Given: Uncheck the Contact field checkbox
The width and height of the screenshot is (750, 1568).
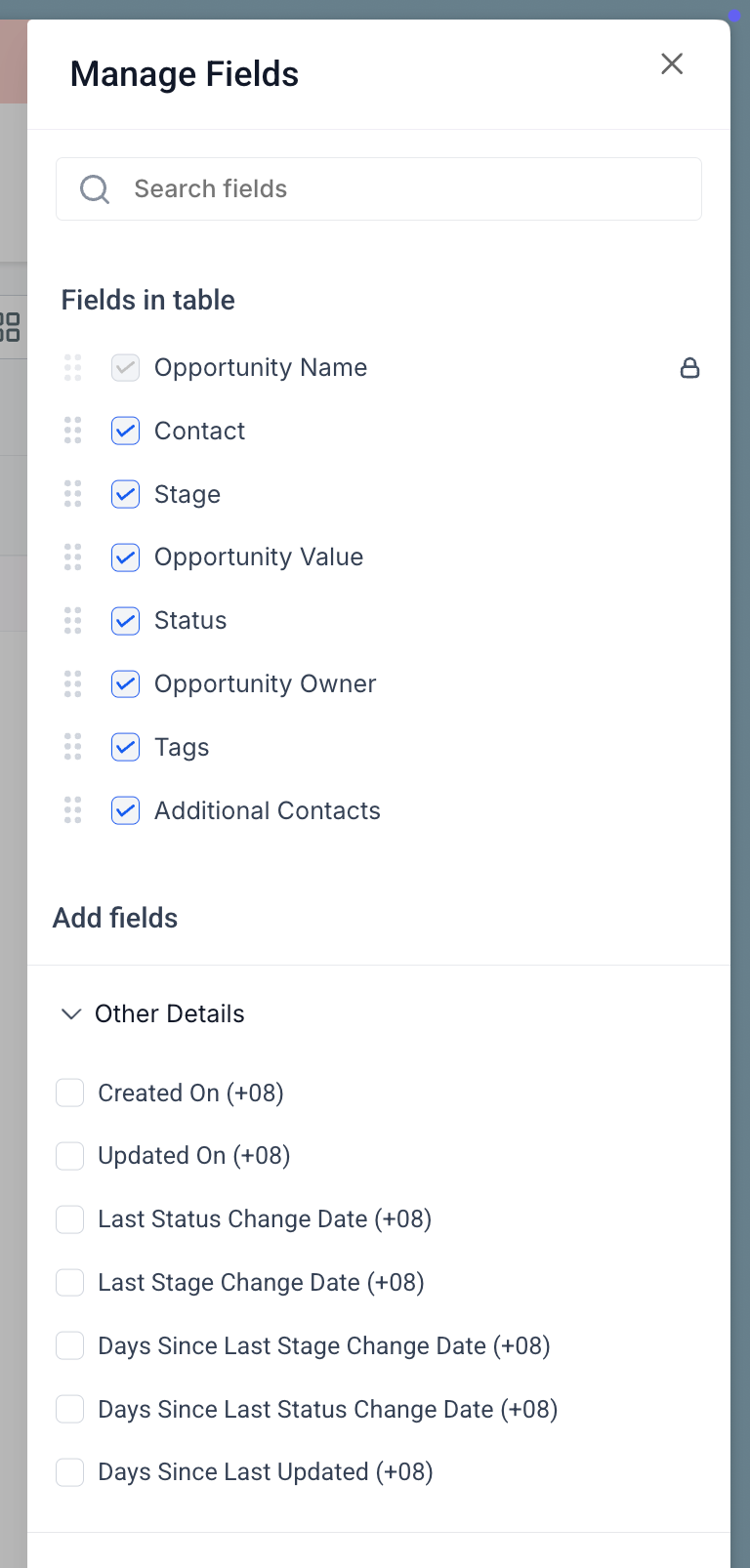Looking at the screenshot, I should (x=125, y=430).
